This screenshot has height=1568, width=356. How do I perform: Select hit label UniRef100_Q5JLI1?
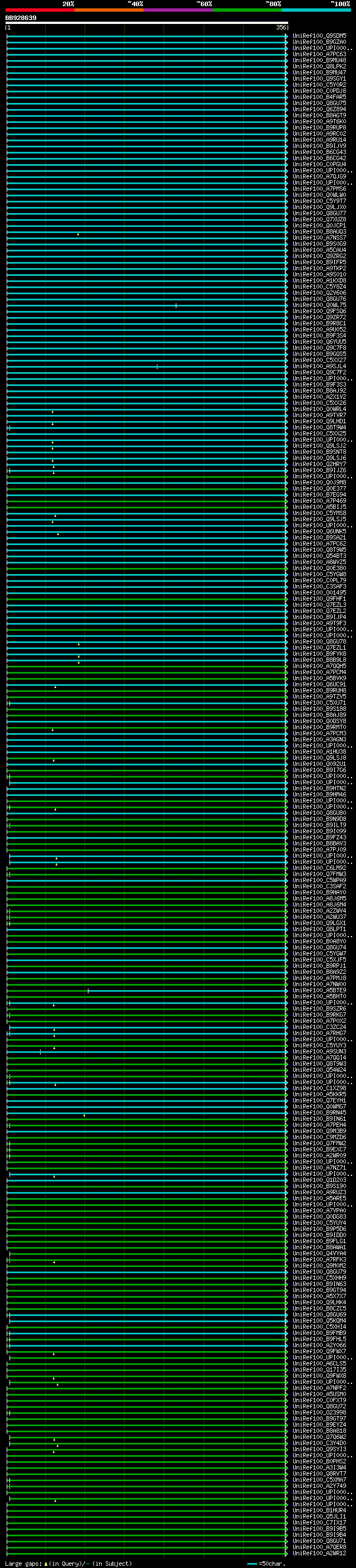pos(319,1516)
